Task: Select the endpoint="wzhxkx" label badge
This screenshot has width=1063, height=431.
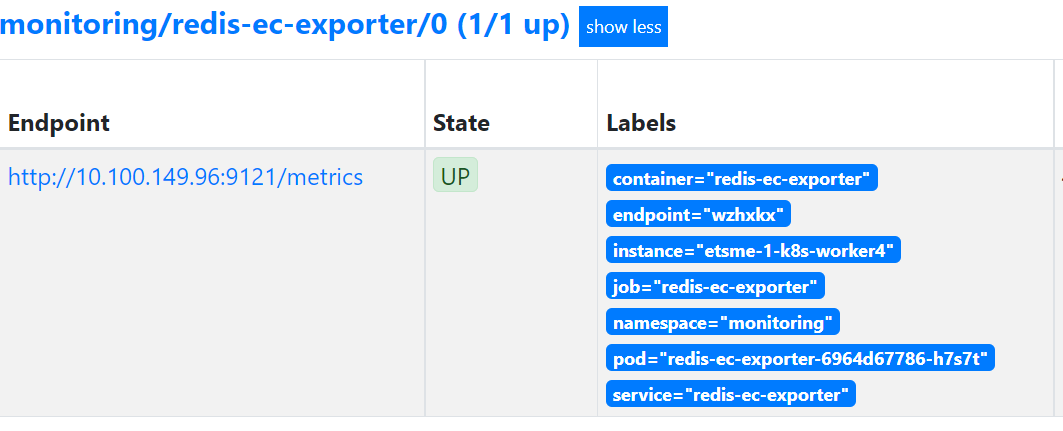Action: tap(699, 214)
